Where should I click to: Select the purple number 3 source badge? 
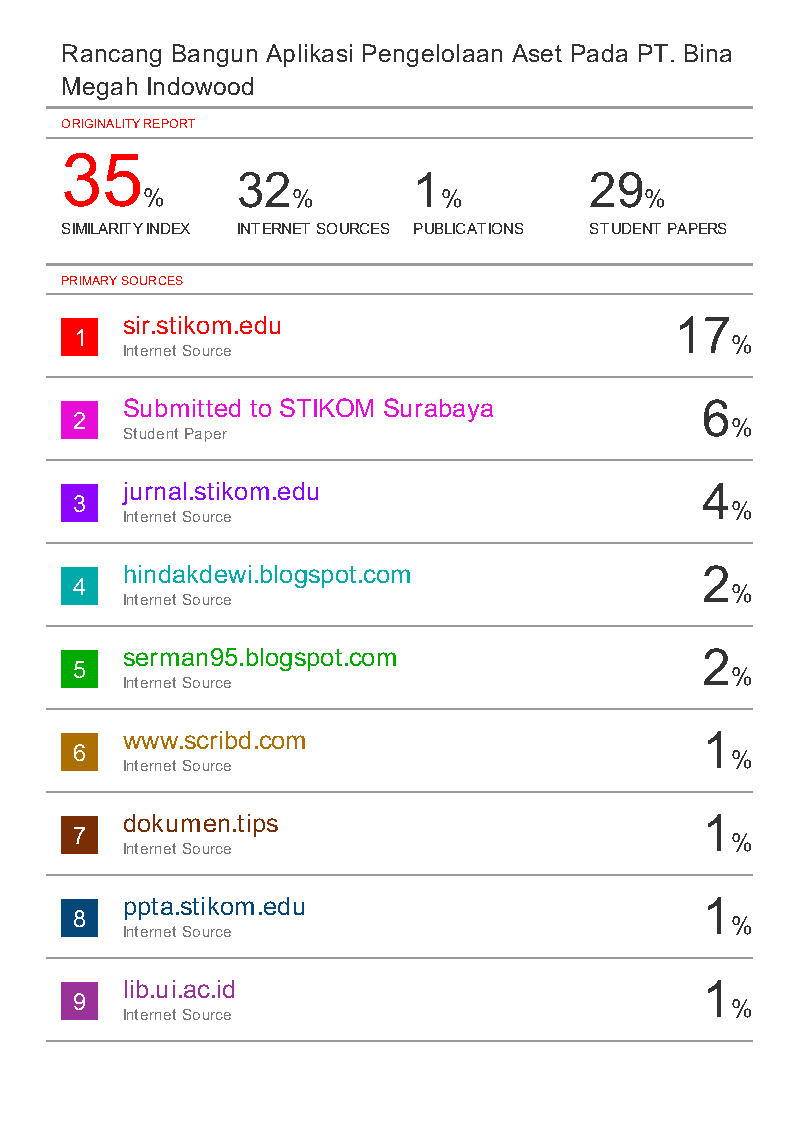79,503
